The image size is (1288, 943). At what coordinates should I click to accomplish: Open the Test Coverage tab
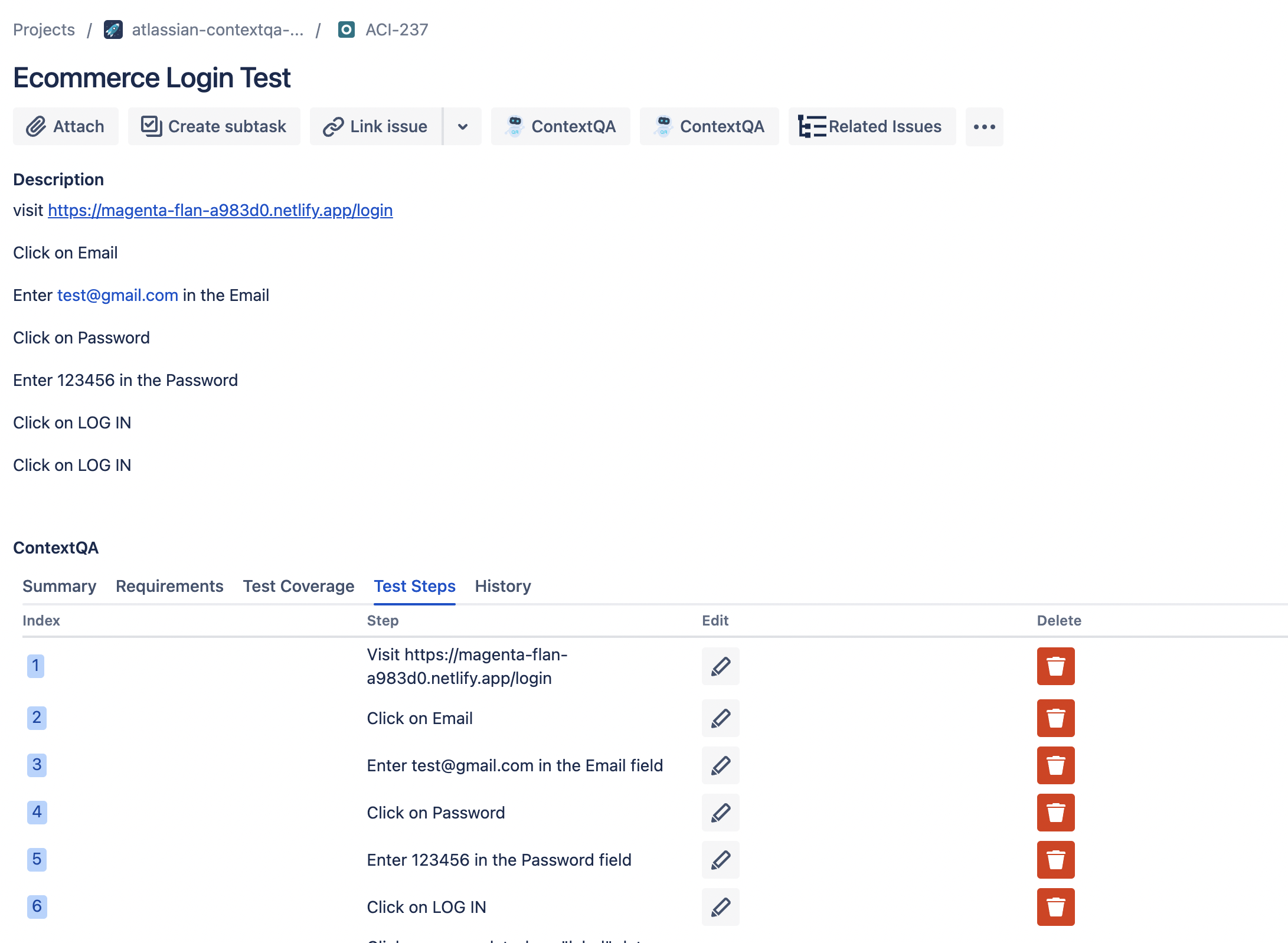tap(298, 586)
